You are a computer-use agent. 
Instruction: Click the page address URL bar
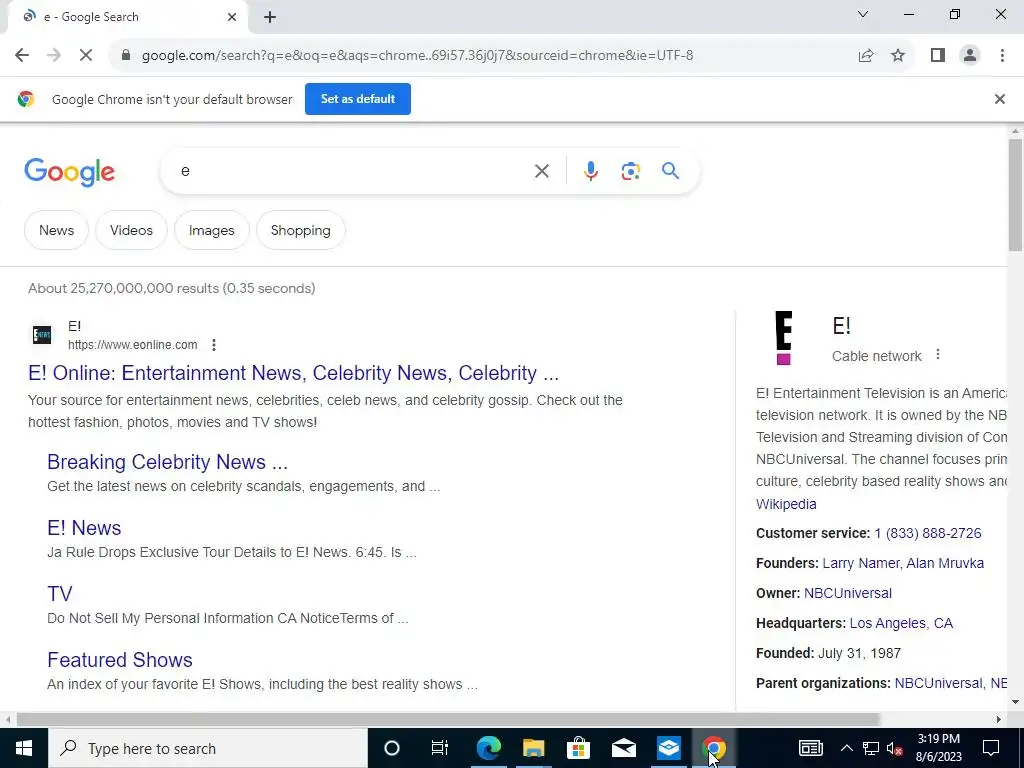418,56
